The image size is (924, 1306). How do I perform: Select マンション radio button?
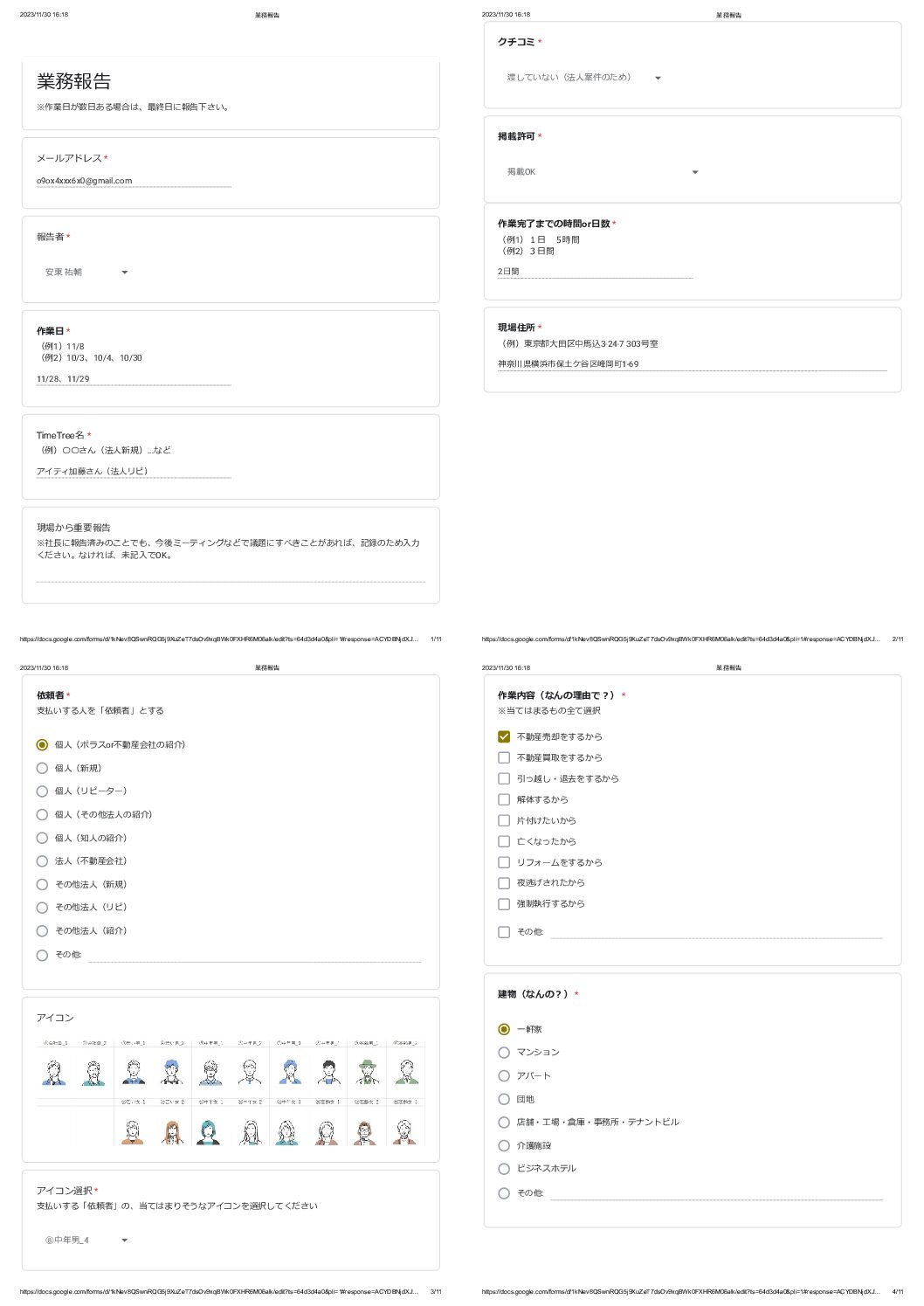504,1053
